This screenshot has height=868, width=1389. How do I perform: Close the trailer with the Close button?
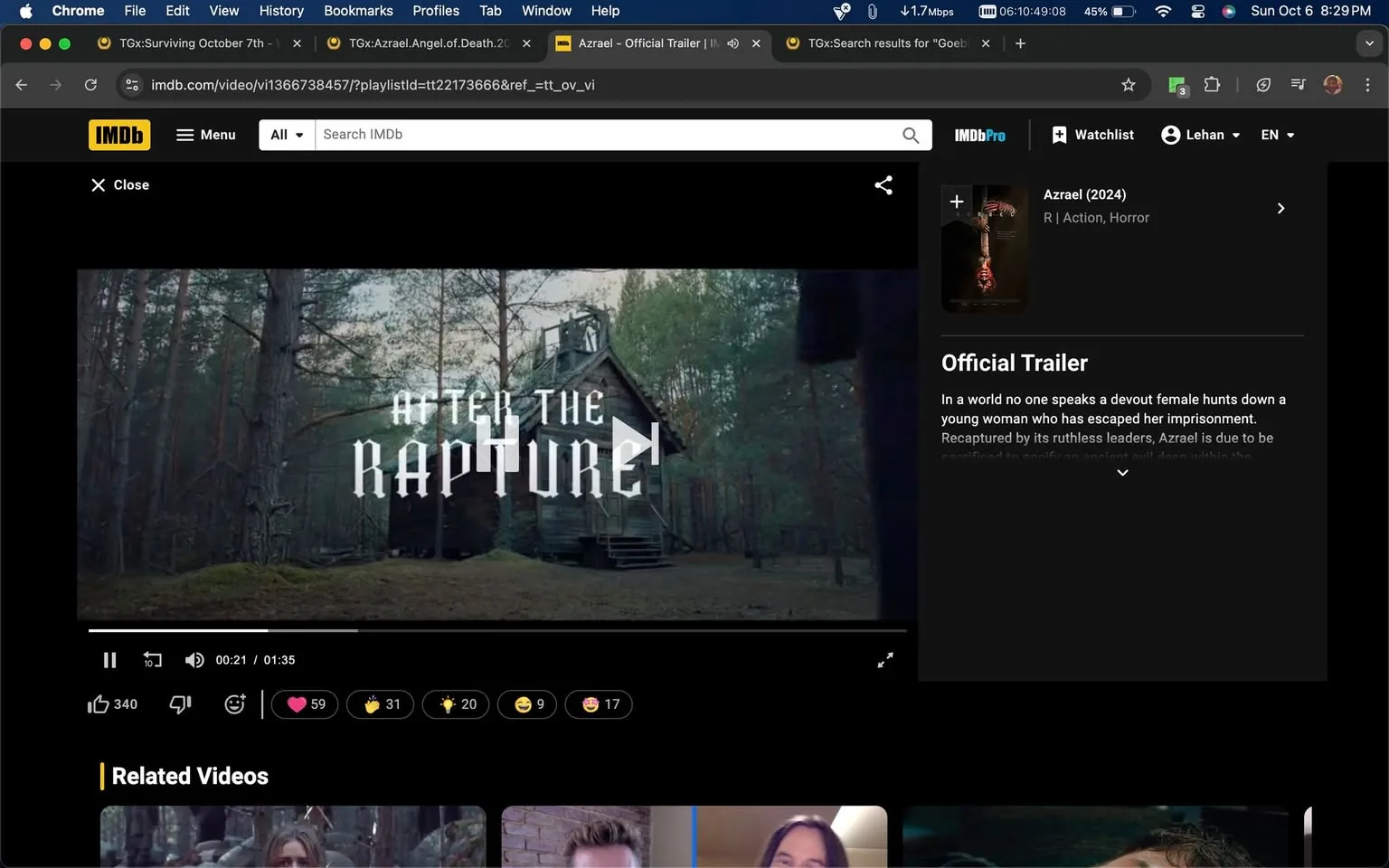coord(118,184)
